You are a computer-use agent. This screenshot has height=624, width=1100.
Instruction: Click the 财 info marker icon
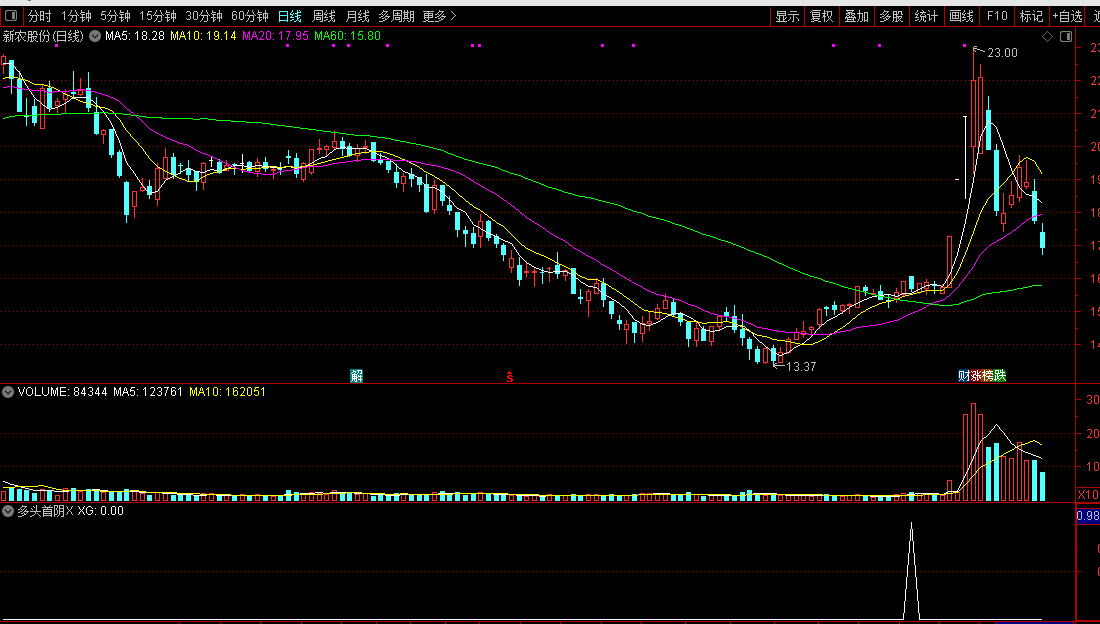click(964, 376)
